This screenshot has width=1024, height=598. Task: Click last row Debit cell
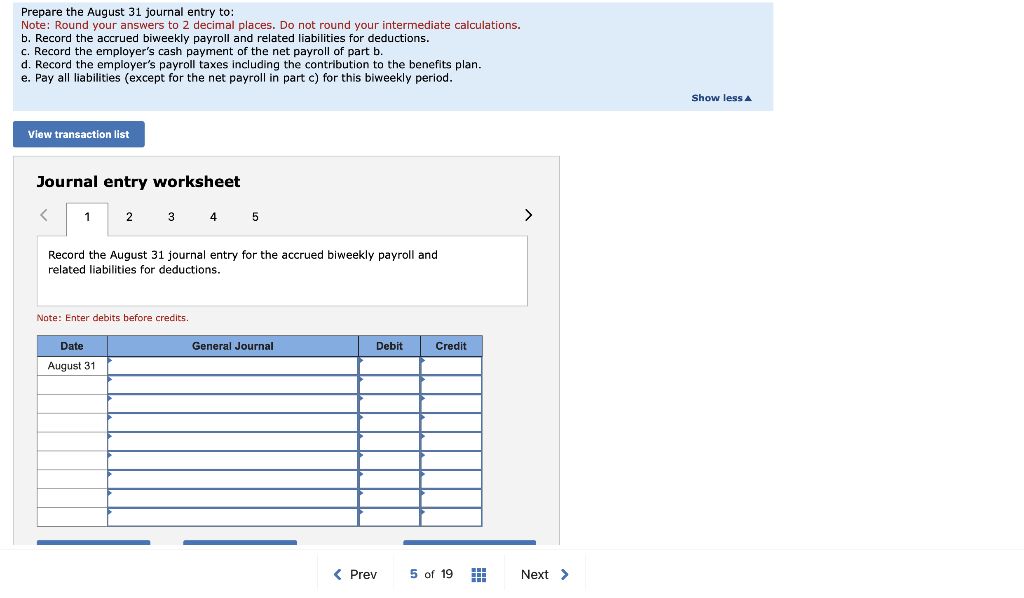pyautogui.click(x=389, y=517)
